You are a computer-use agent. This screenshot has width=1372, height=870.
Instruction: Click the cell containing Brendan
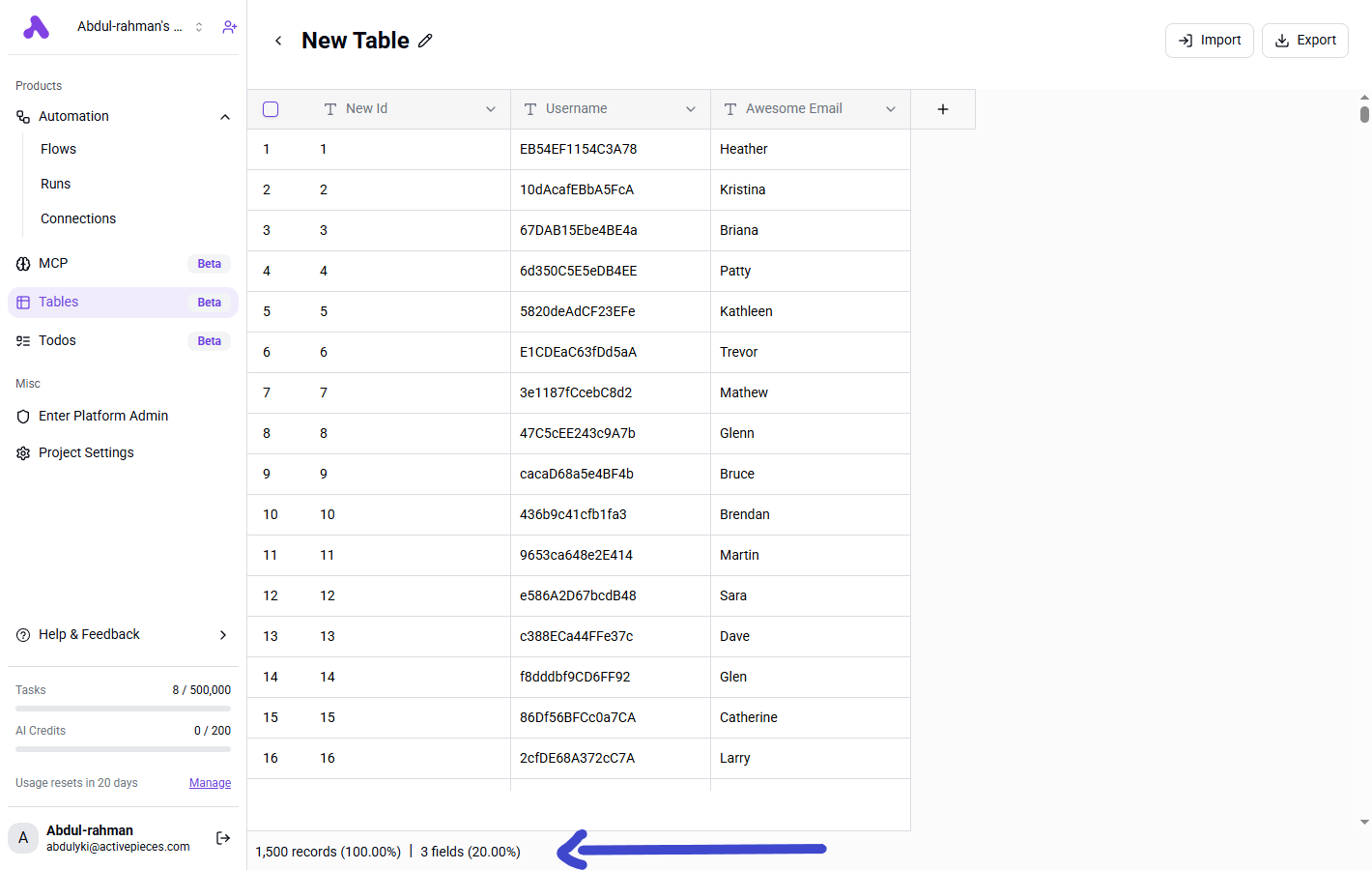pyautogui.click(x=811, y=514)
